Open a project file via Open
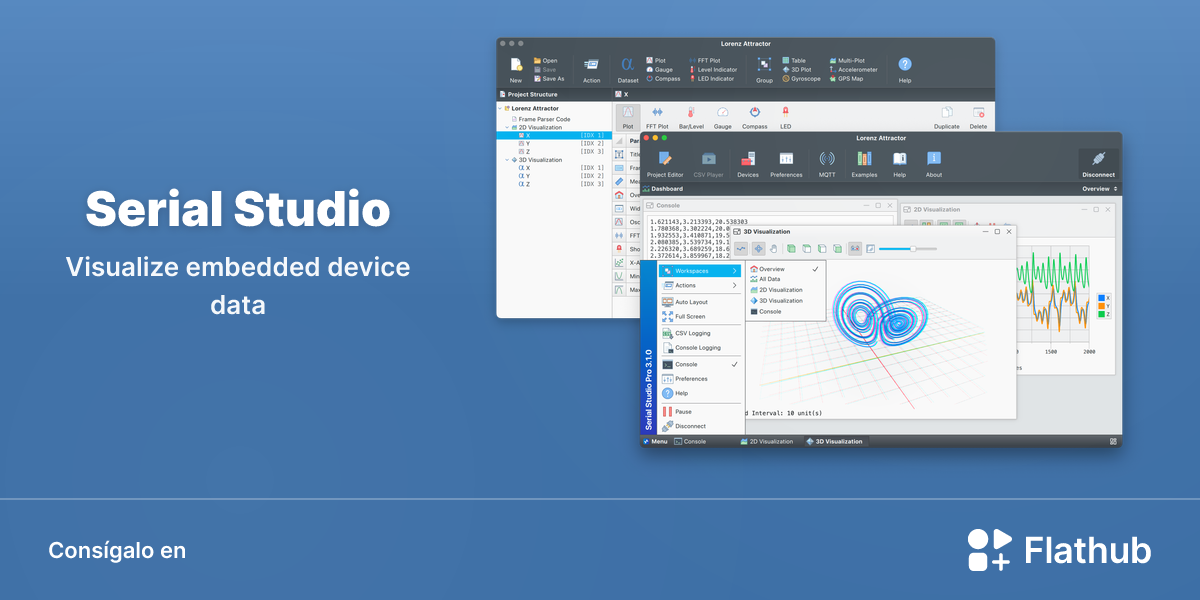 tap(545, 60)
